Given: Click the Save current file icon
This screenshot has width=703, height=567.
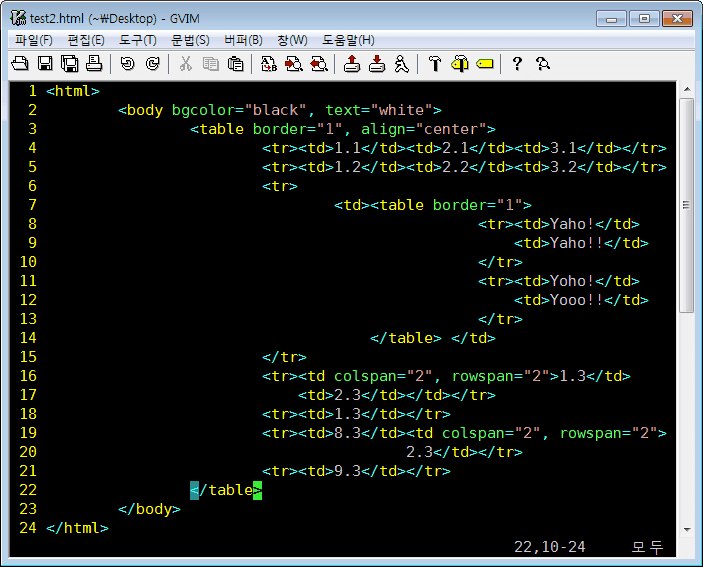Looking at the screenshot, I should [45, 64].
